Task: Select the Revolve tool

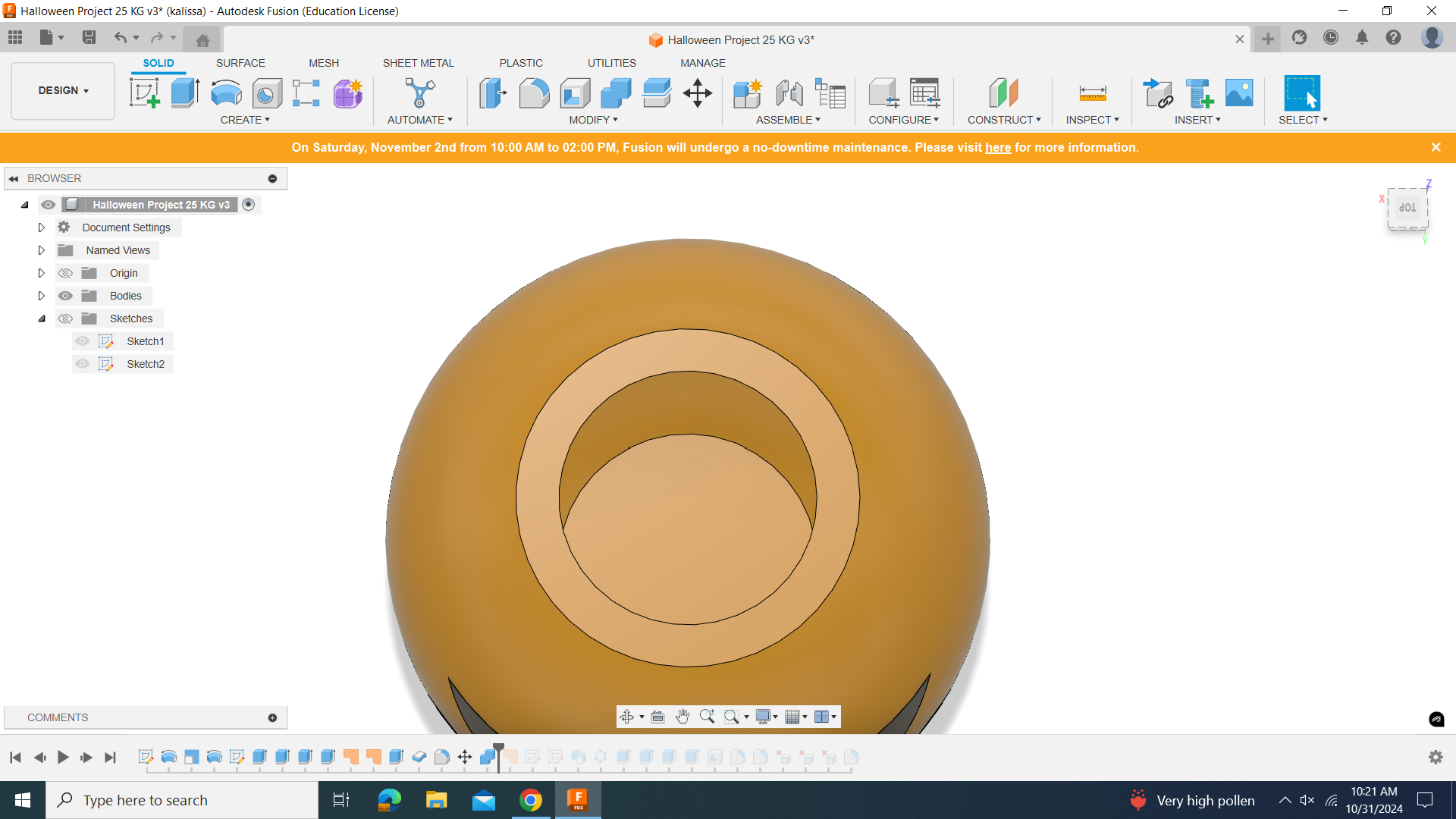Action: 226,93
